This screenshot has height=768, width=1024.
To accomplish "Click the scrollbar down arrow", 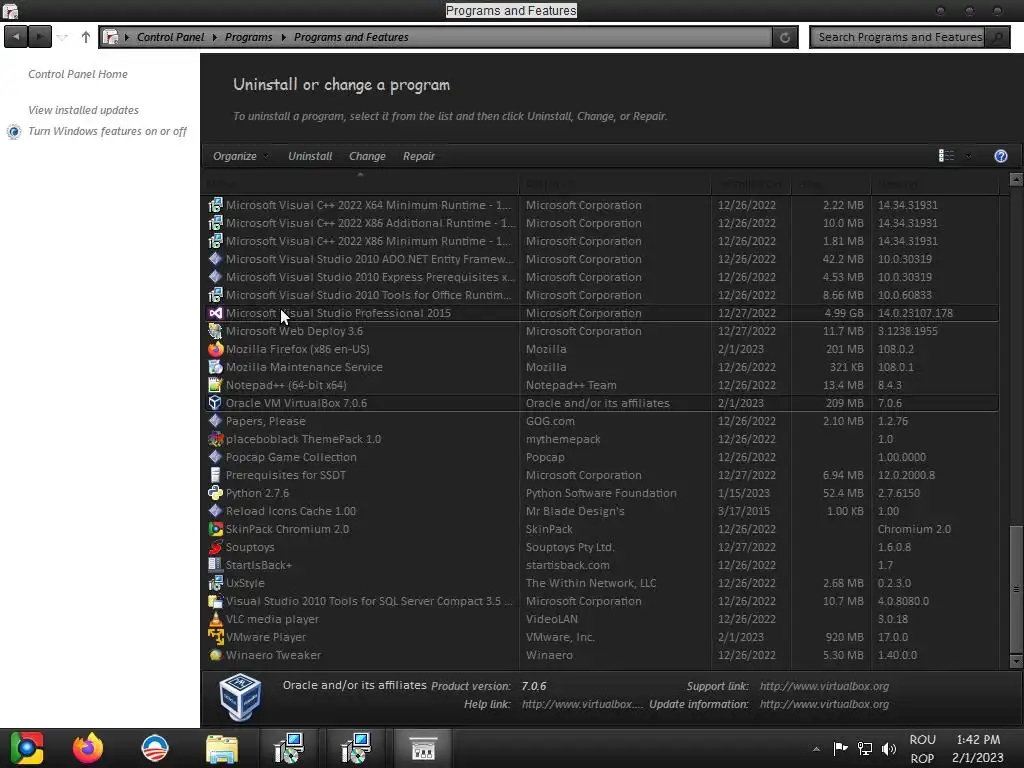I will pos(1016,661).
